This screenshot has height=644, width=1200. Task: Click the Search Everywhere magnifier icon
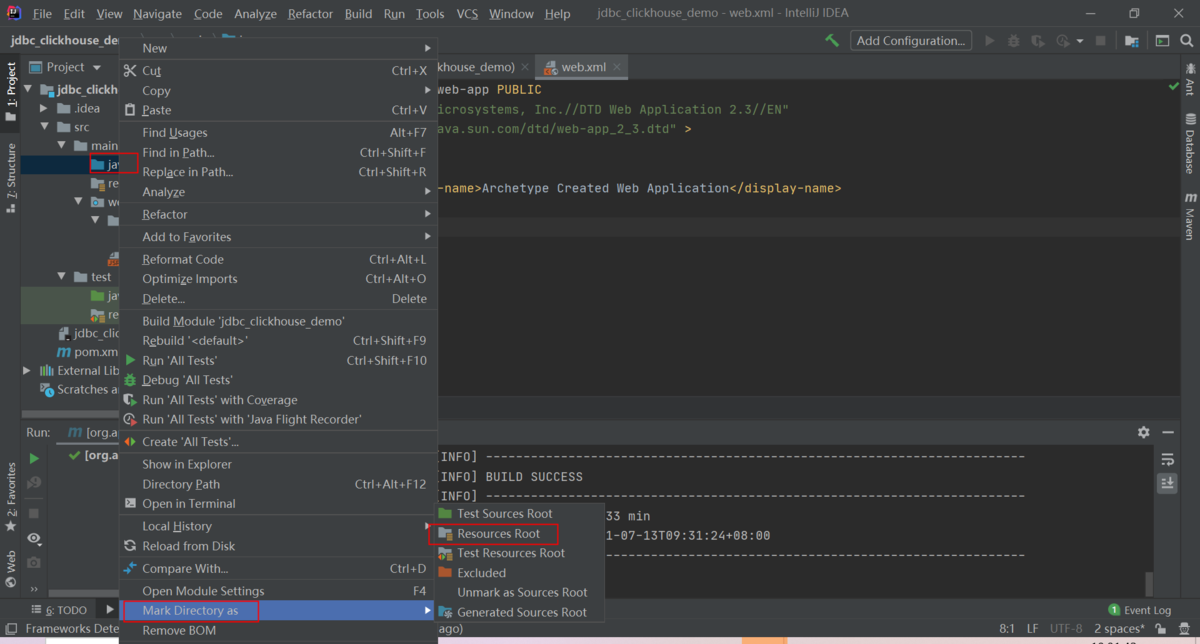pyautogui.click(x=1185, y=41)
